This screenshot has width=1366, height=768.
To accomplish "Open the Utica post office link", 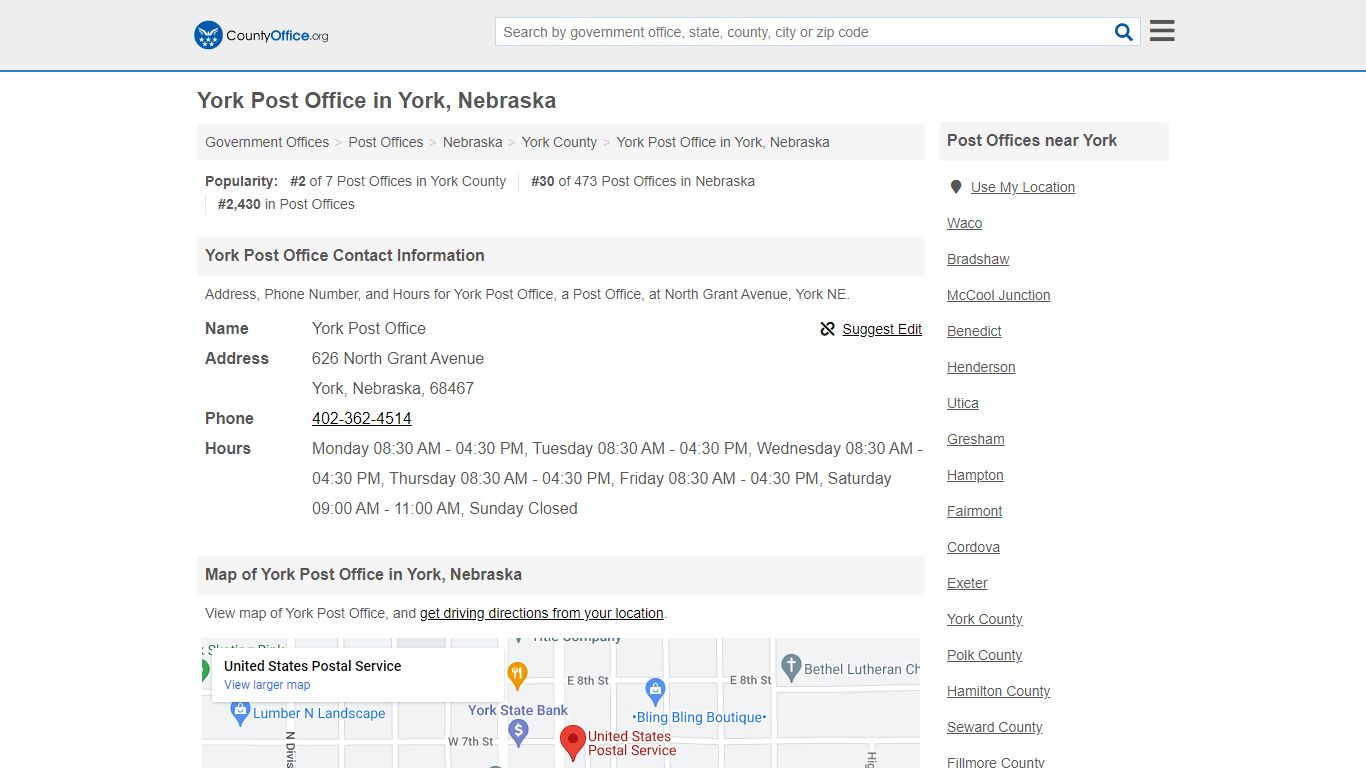I will coord(963,403).
